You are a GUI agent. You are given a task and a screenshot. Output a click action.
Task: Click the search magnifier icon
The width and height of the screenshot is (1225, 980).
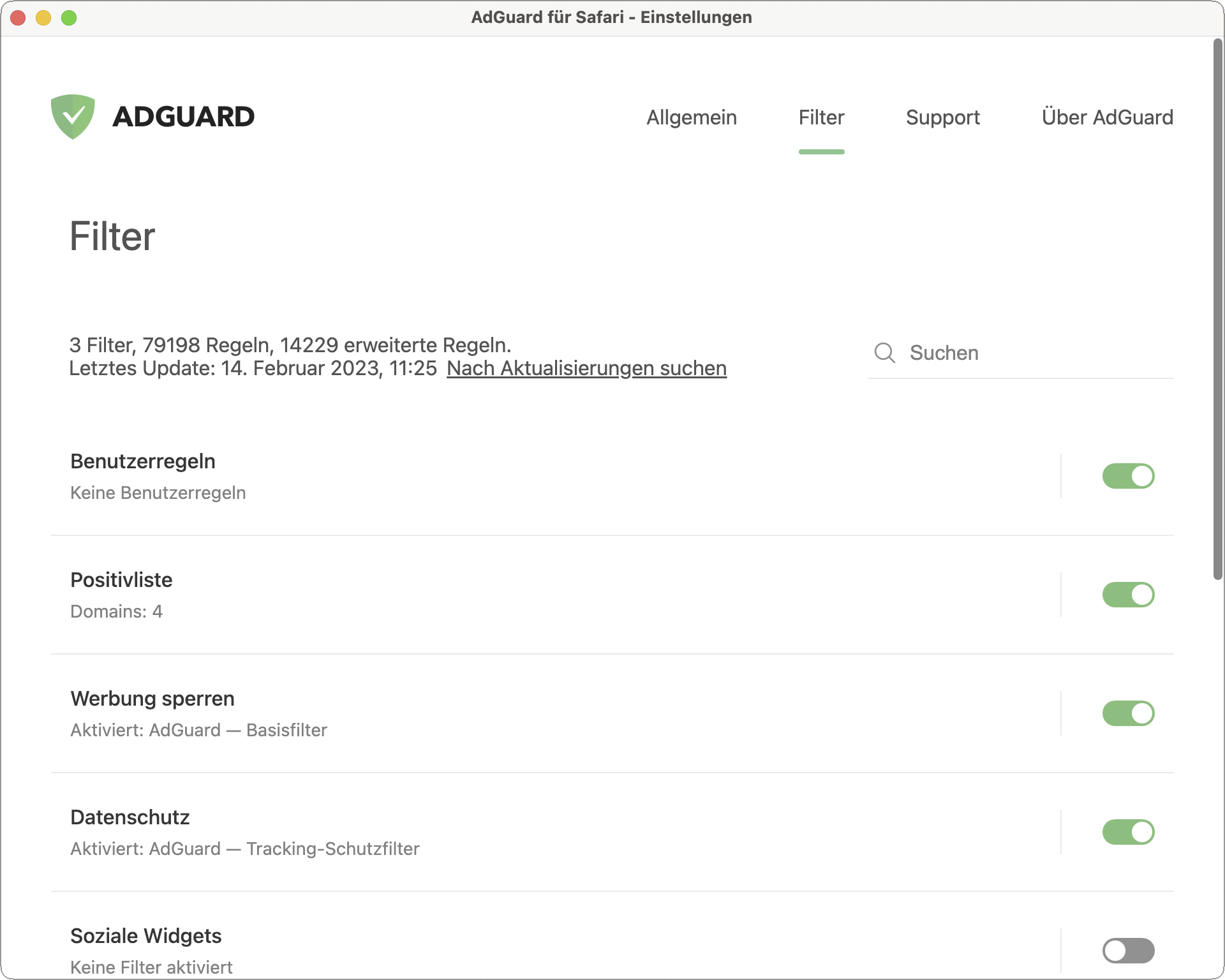point(884,353)
